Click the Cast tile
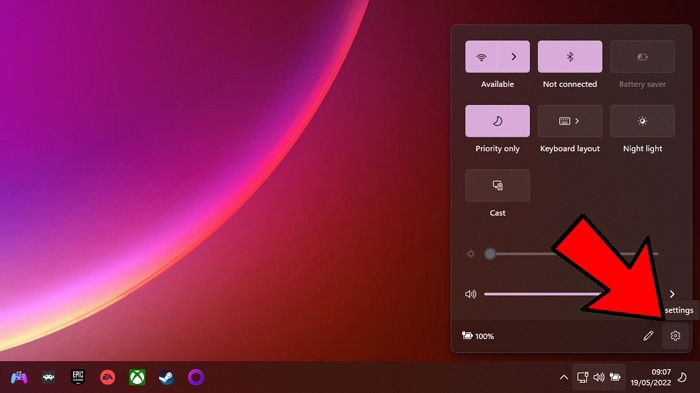Image resolution: width=700 pixels, height=393 pixels. click(x=497, y=185)
